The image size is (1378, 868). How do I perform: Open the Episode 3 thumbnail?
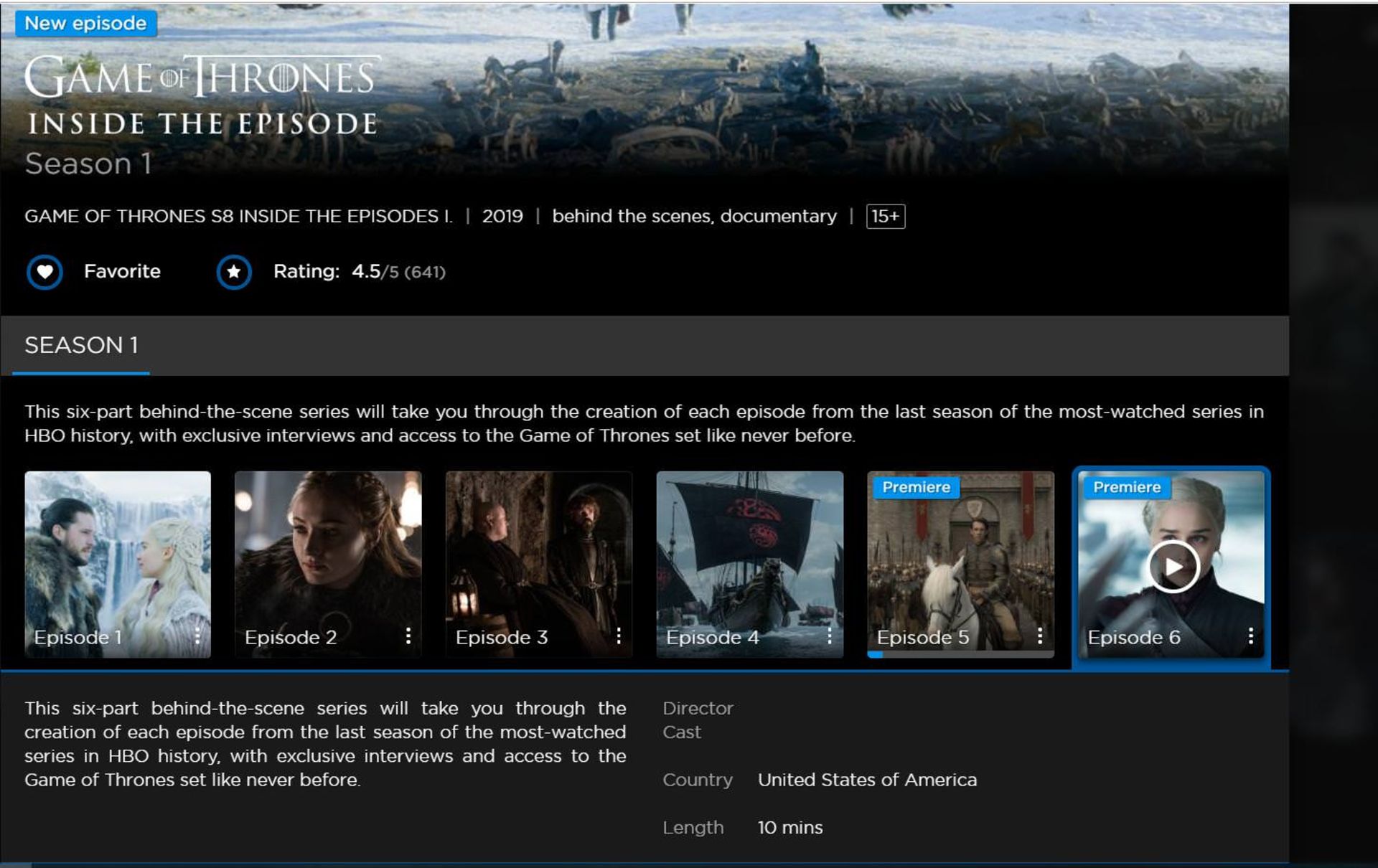539,565
